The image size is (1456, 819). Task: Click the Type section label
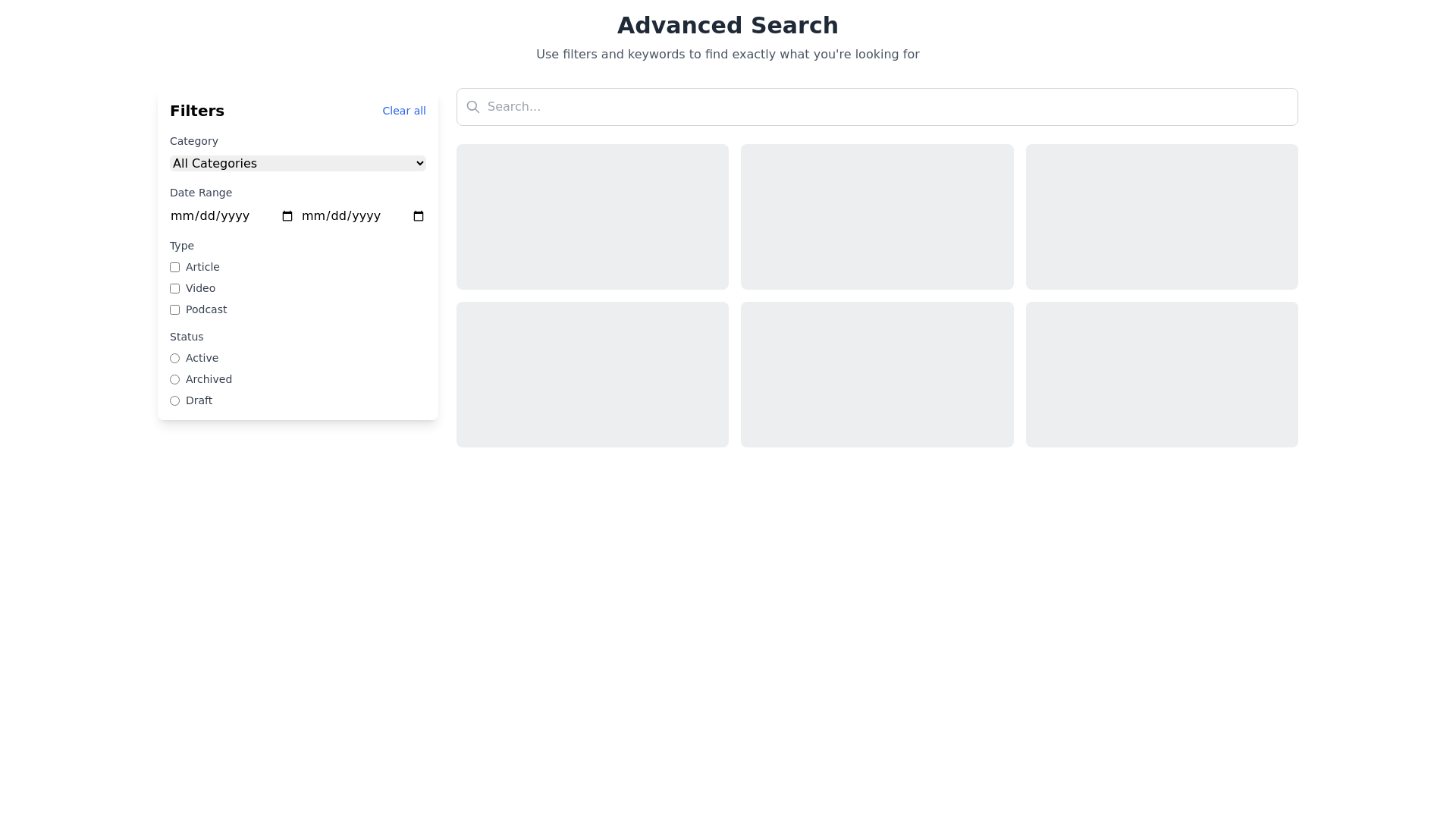[x=182, y=246]
